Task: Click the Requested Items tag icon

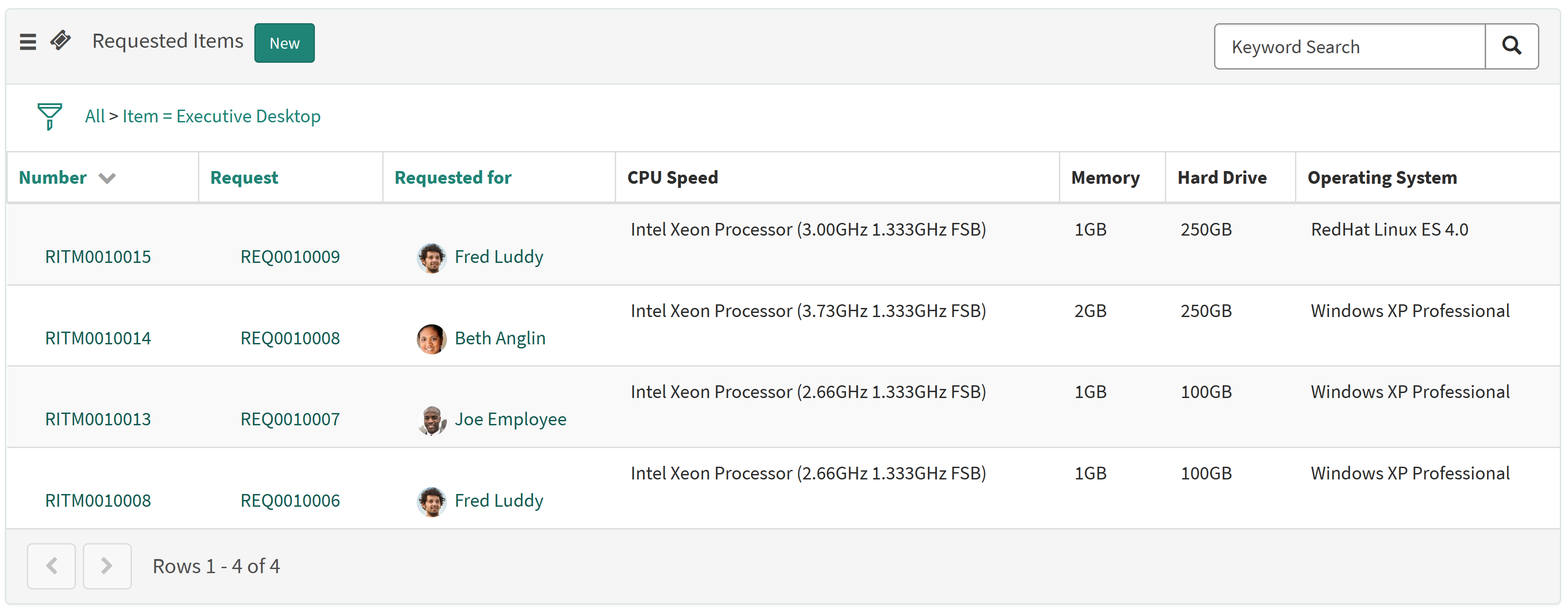Action: click(x=61, y=41)
